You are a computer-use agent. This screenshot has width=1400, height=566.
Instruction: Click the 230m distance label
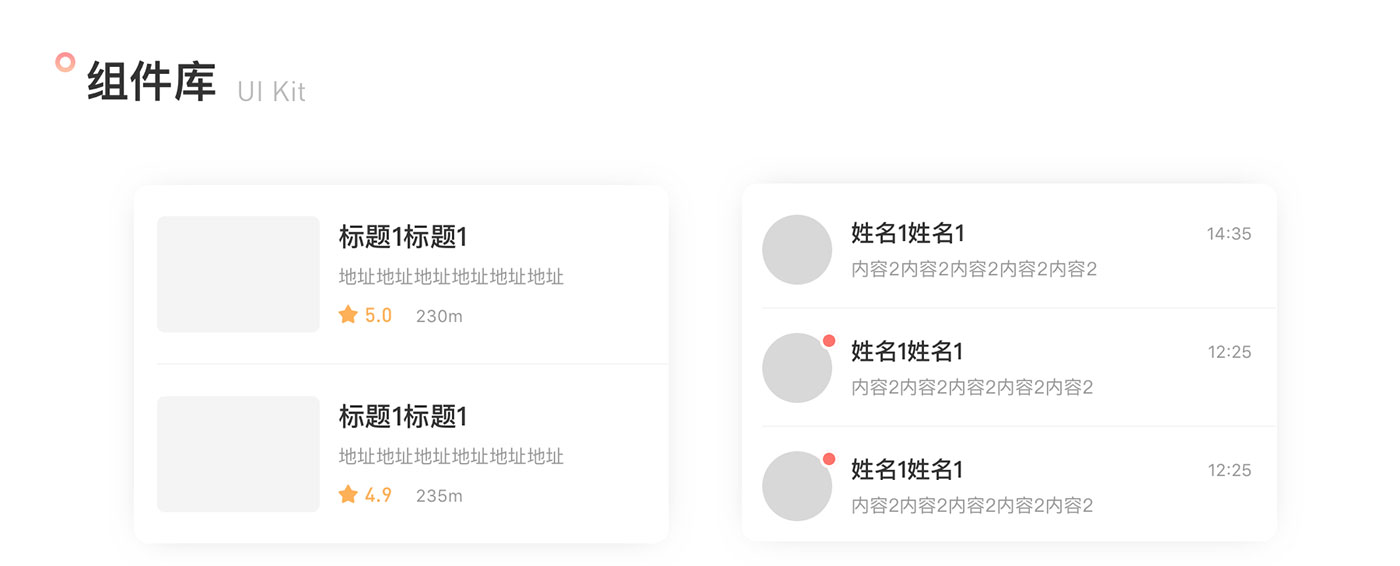pos(439,316)
